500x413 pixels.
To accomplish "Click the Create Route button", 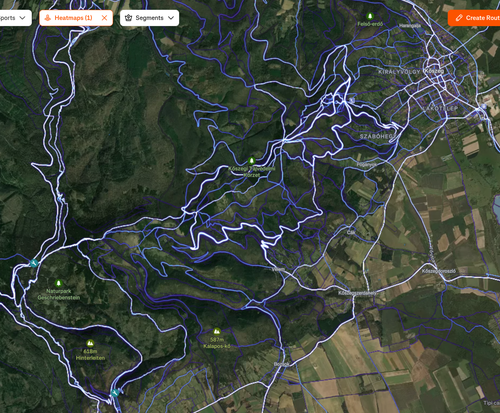I will click(475, 18).
